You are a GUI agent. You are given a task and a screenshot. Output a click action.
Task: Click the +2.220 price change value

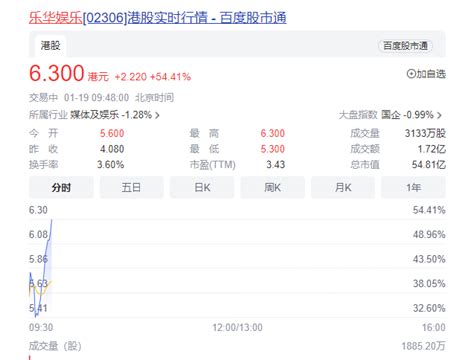[x=131, y=77]
